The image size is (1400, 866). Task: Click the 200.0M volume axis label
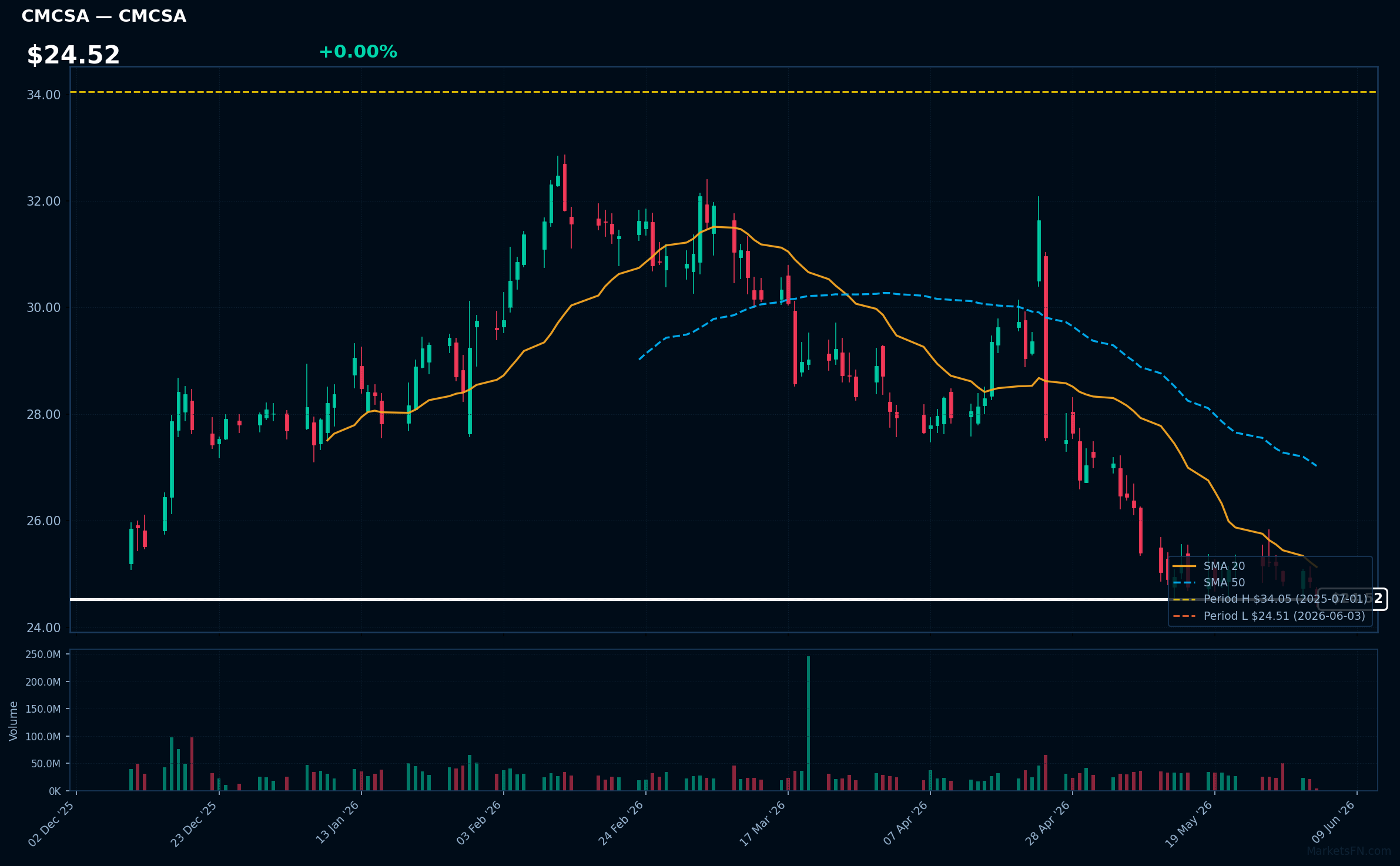coord(43,682)
